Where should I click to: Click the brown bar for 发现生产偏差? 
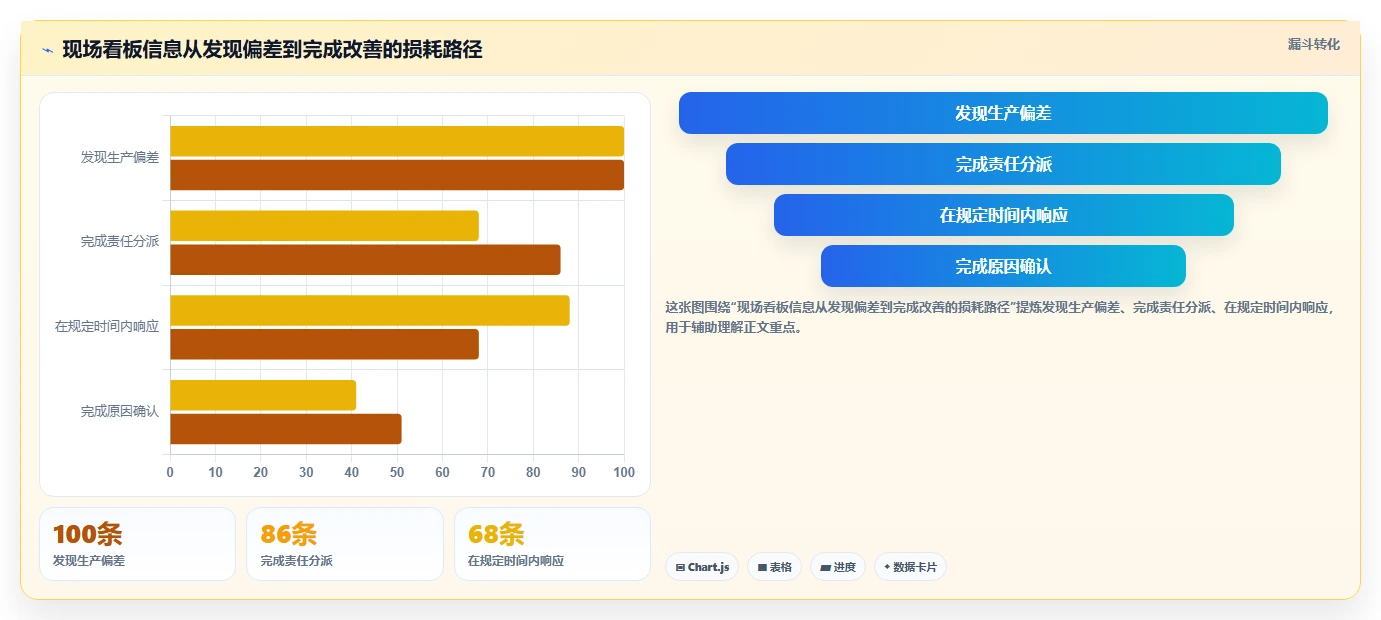coord(397,175)
